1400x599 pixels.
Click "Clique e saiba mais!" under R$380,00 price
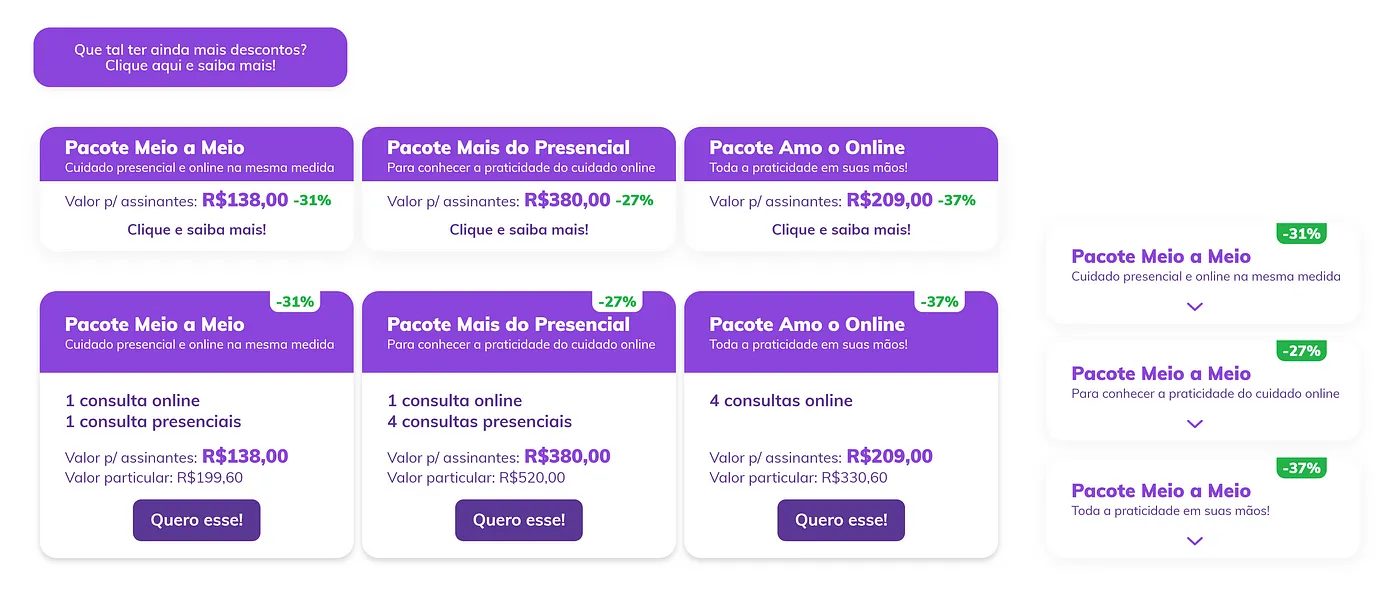(x=519, y=230)
